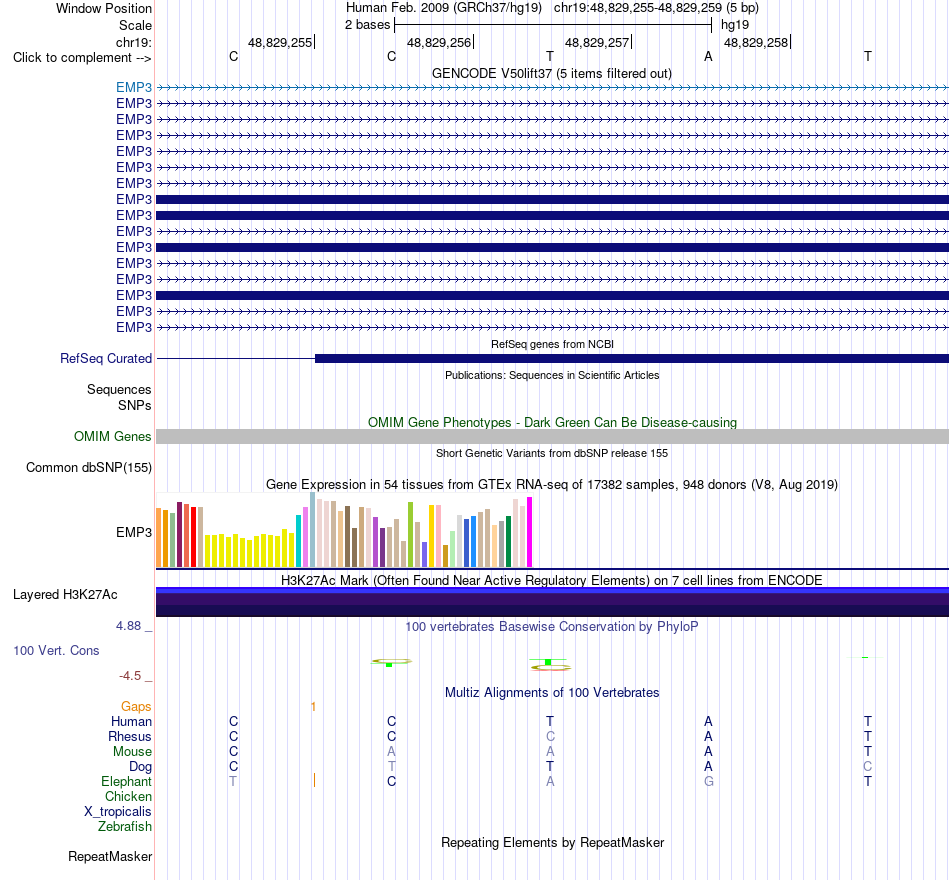Open the 'RefSeq Curated' track label

point(106,358)
